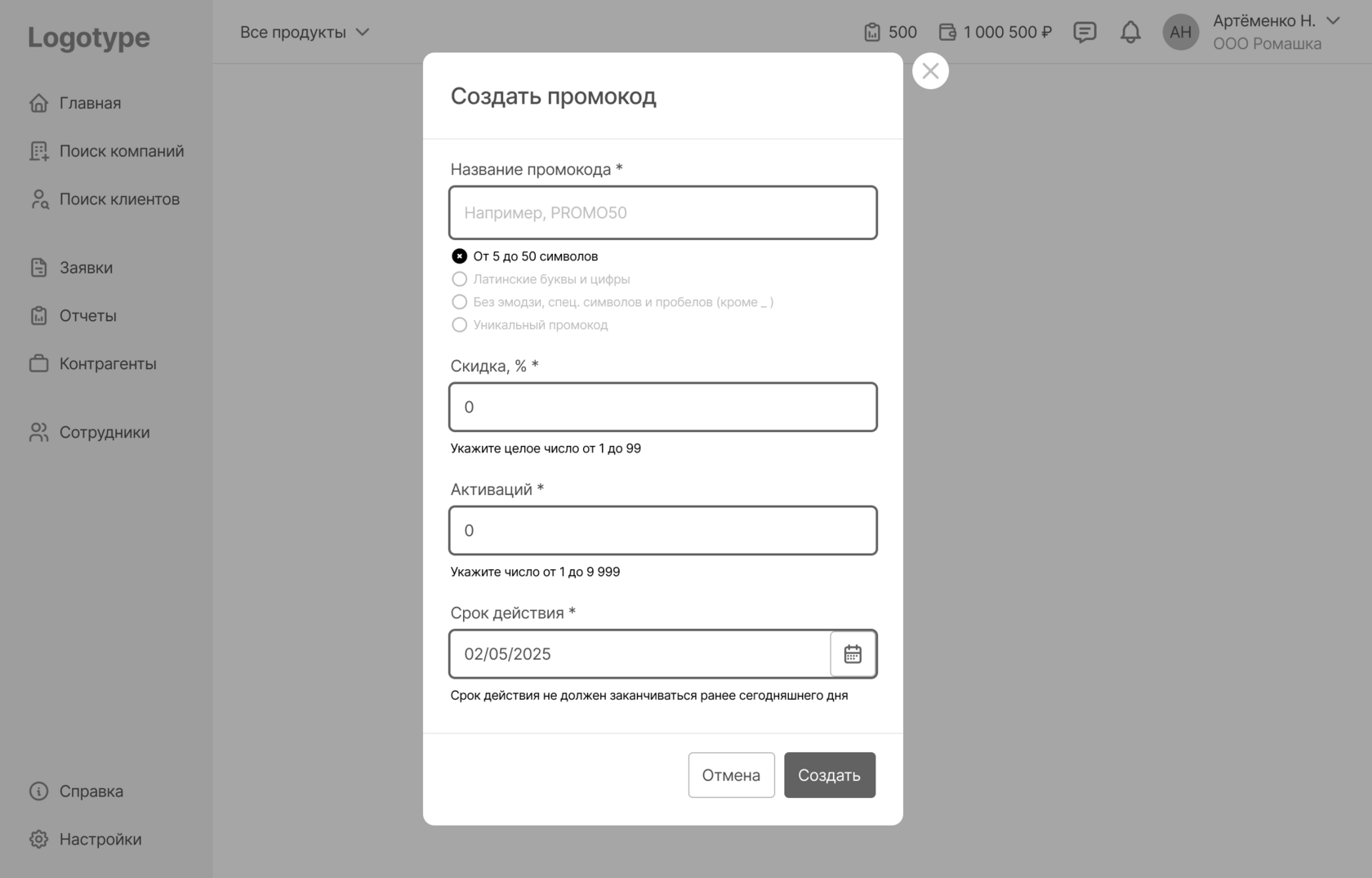Focus the promo code name field
Image resolution: width=1372 pixels, height=878 pixels.
point(663,212)
